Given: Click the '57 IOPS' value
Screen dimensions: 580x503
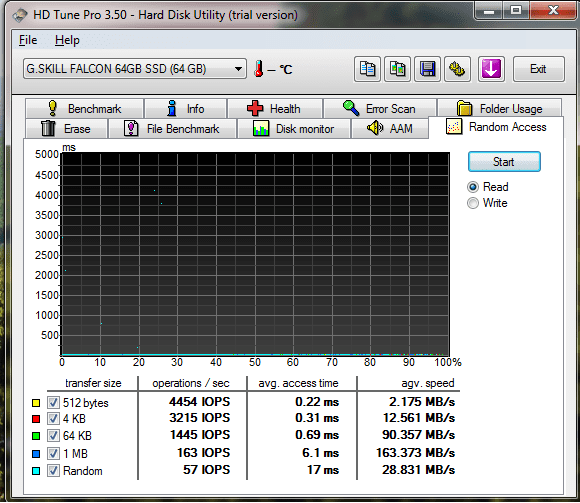Looking at the screenshot, I should tap(207, 470).
